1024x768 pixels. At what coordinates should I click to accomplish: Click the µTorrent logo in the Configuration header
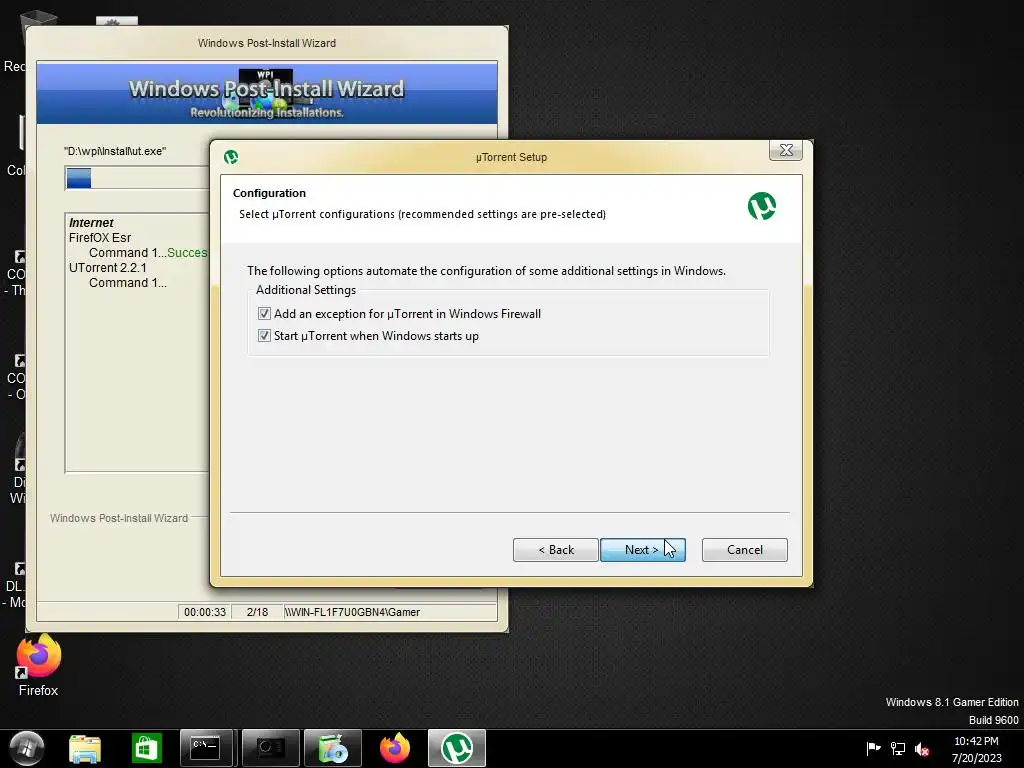pyautogui.click(x=761, y=206)
